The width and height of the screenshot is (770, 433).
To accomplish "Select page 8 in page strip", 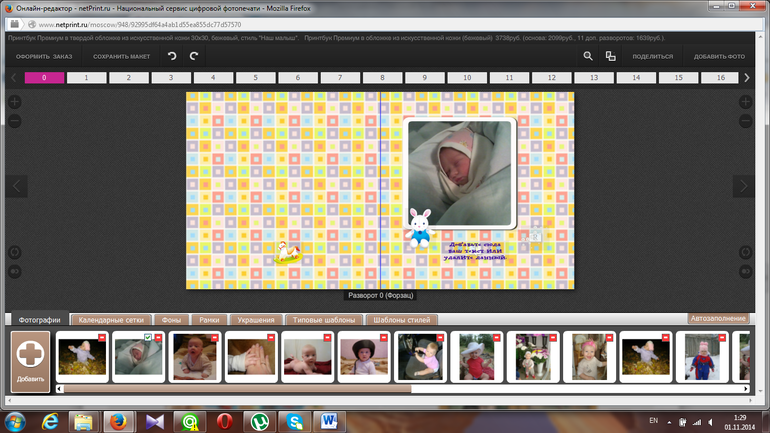I will [382, 77].
